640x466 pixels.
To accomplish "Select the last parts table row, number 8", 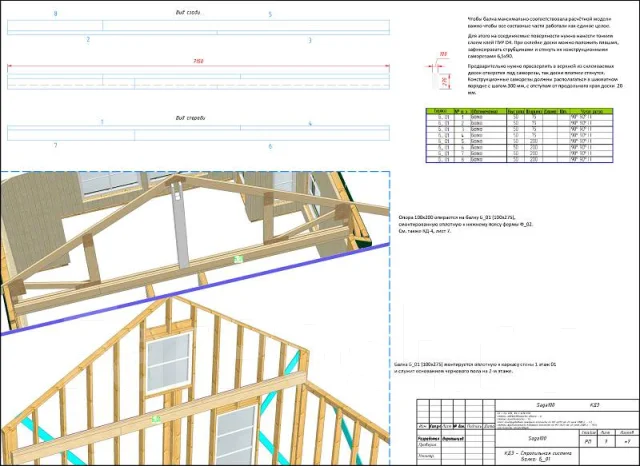I will [519, 160].
